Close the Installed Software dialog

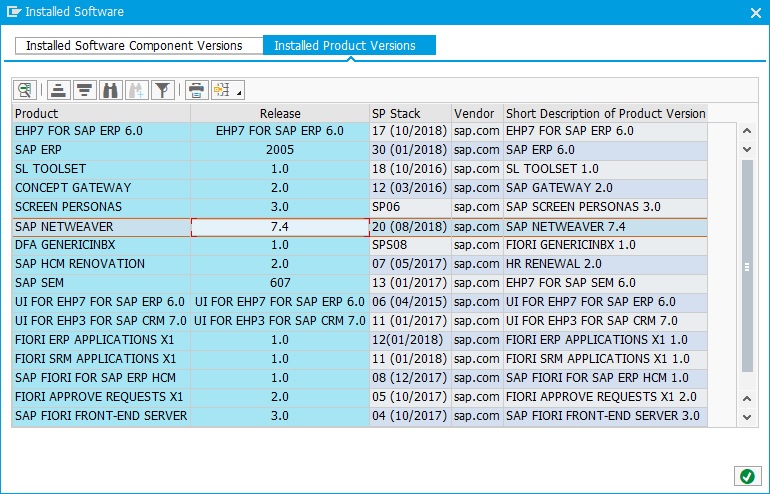click(x=756, y=13)
